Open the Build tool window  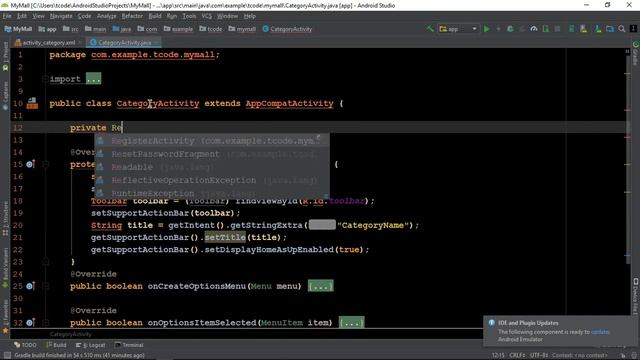tap(56, 345)
